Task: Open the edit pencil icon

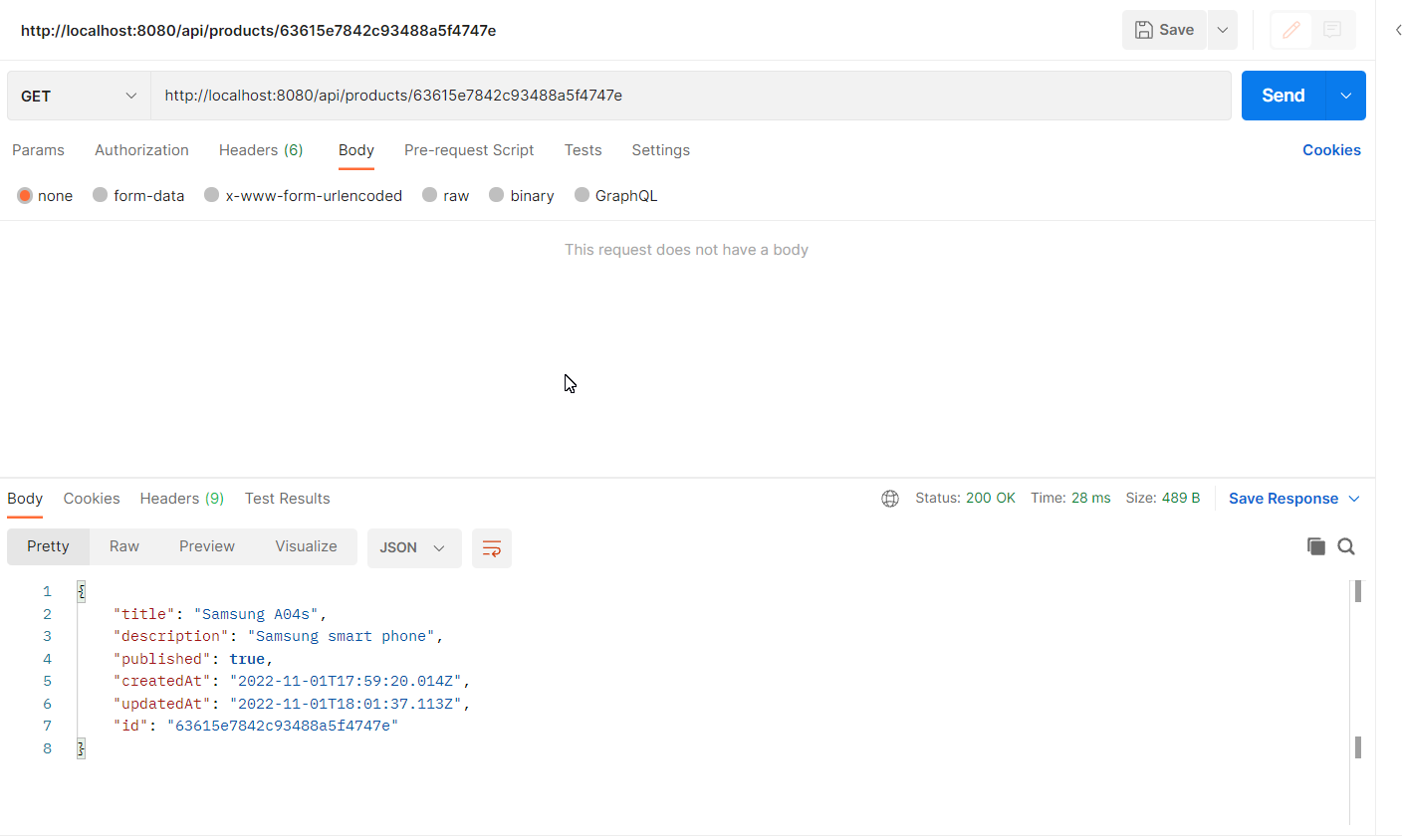Action: 1291,30
